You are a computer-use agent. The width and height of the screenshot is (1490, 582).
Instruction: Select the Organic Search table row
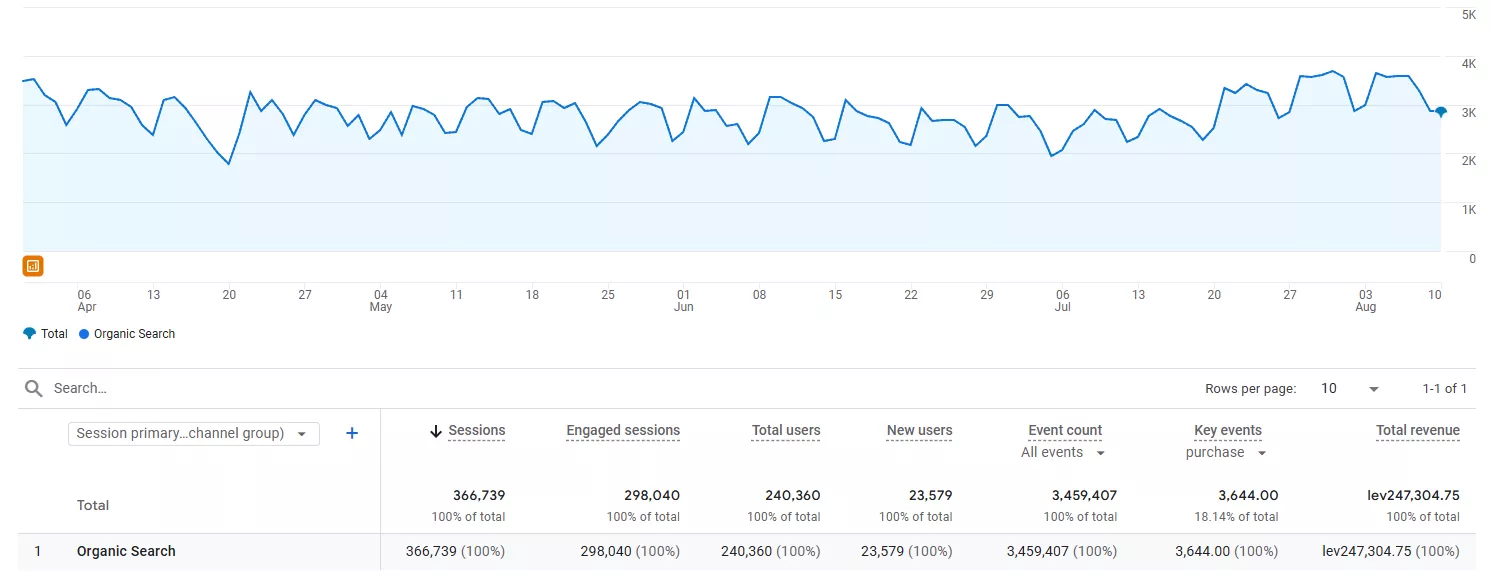126,551
